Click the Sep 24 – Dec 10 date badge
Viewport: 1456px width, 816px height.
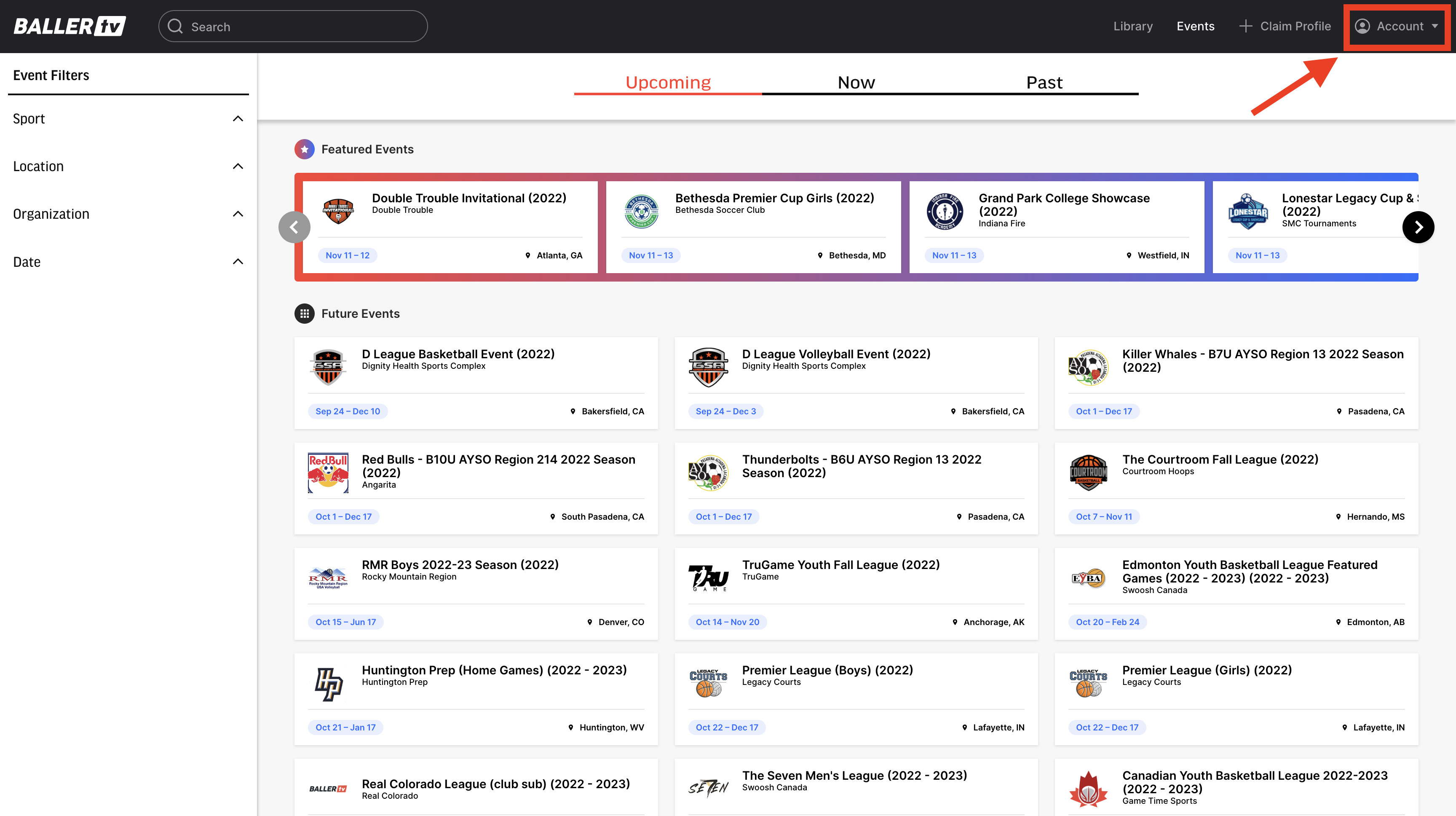pyautogui.click(x=348, y=411)
